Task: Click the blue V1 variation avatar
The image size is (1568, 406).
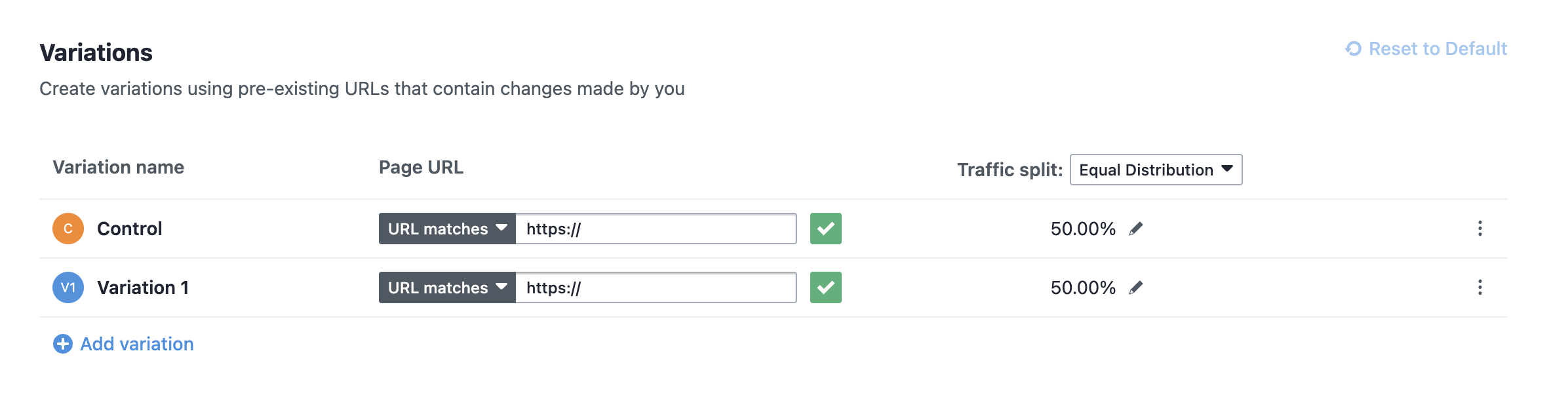Action: [x=68, y=287]
